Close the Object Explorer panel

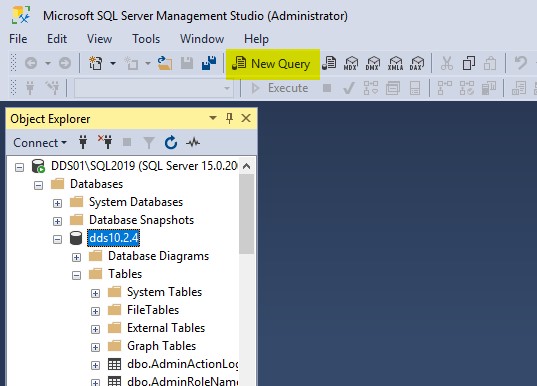246,119
